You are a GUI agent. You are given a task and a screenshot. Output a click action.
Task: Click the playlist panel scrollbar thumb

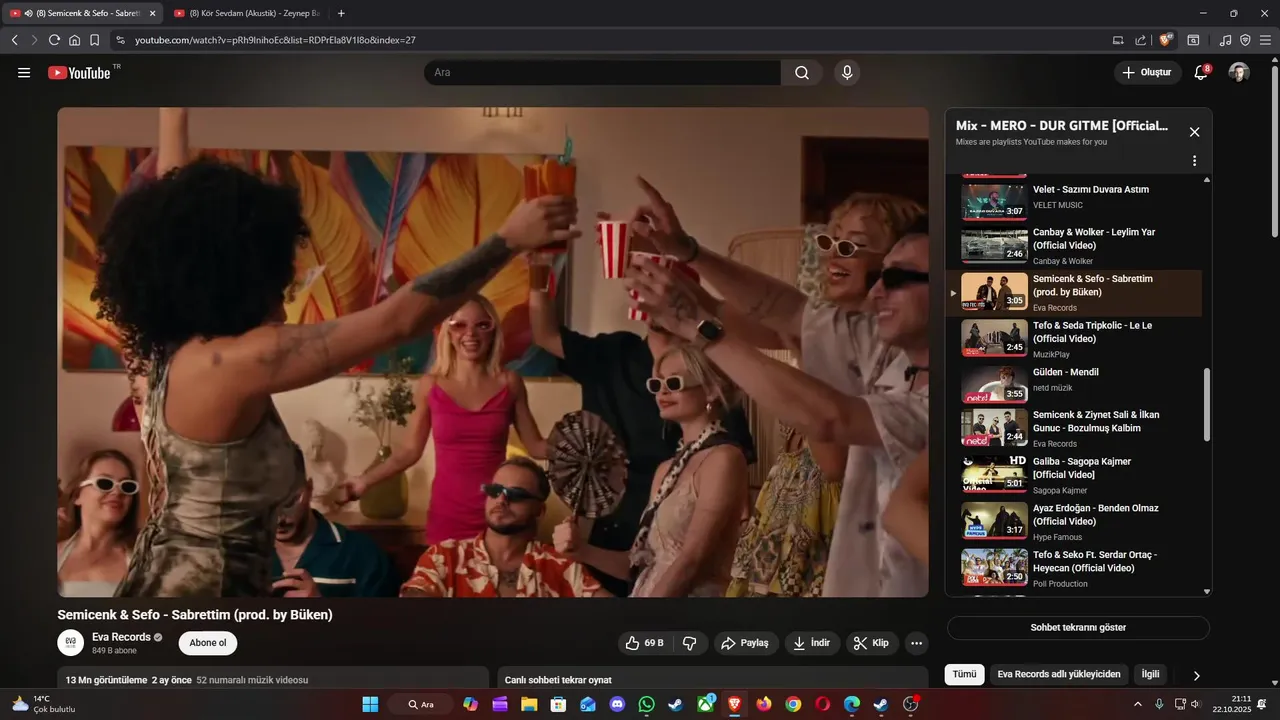click(x=1207, y=404)
